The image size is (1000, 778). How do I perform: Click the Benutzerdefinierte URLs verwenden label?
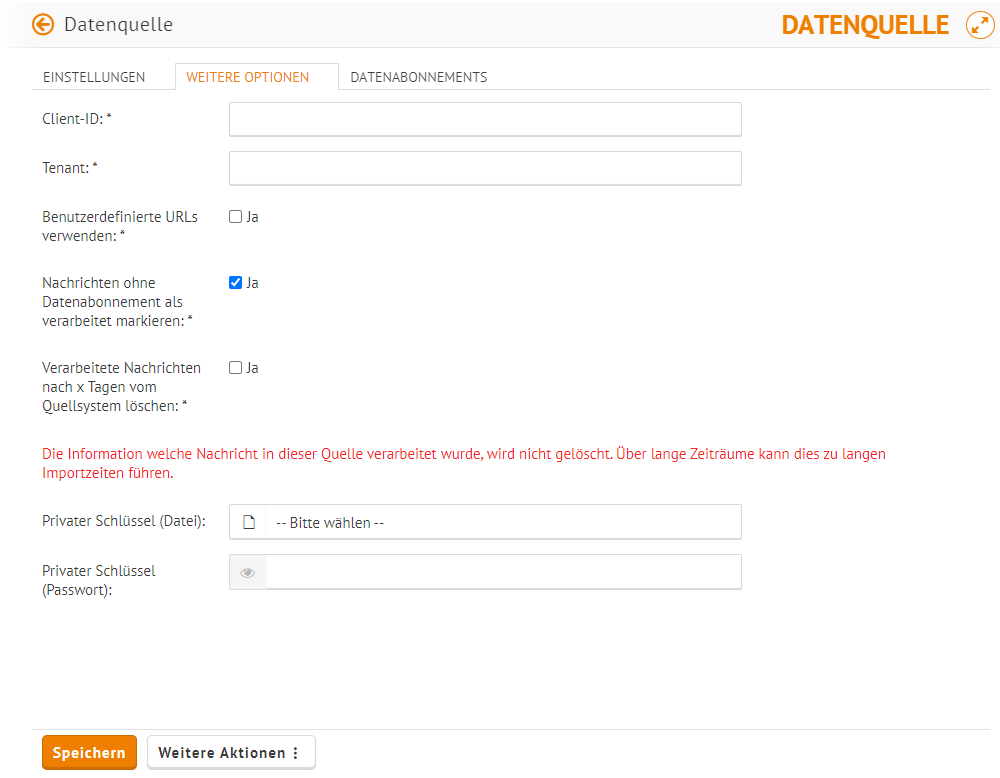coord(120,226)
